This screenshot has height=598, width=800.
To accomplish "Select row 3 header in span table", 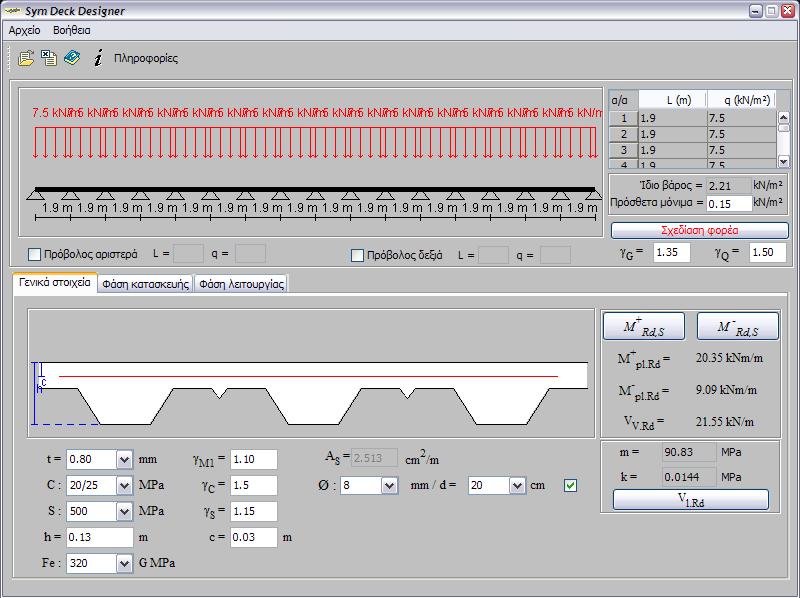I will pyautogui.click(x=623, y=150).
